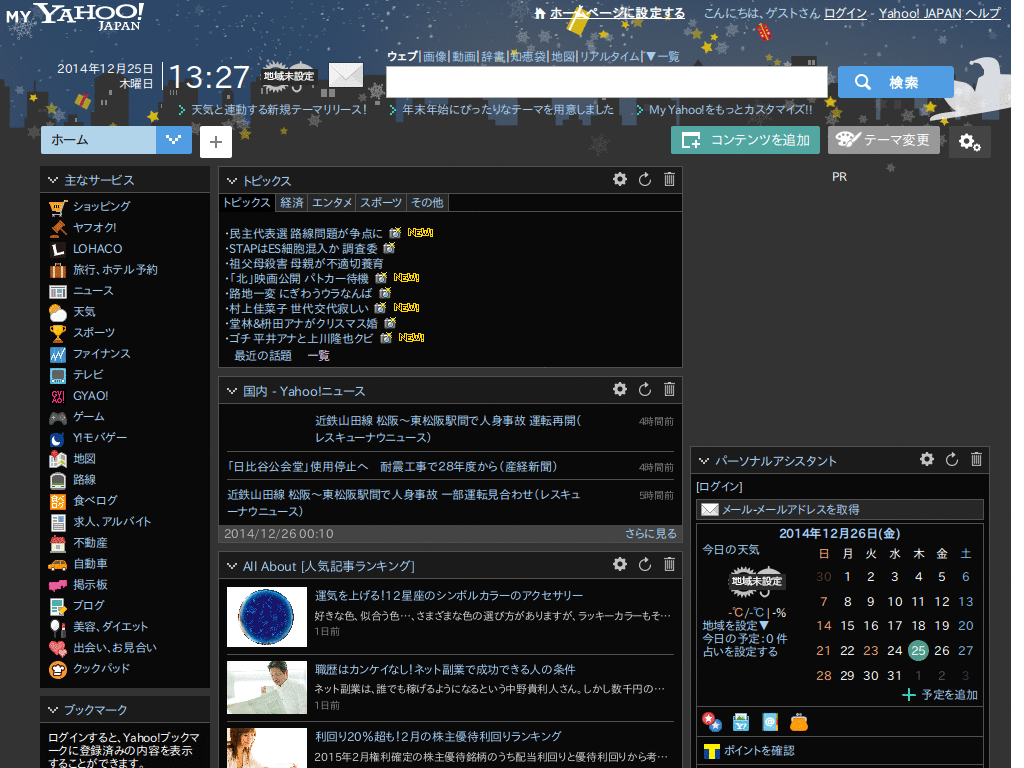This screenshot has height=768, width=1024.
Task: Click the テーマ変更 button
Action: [884, 140]
